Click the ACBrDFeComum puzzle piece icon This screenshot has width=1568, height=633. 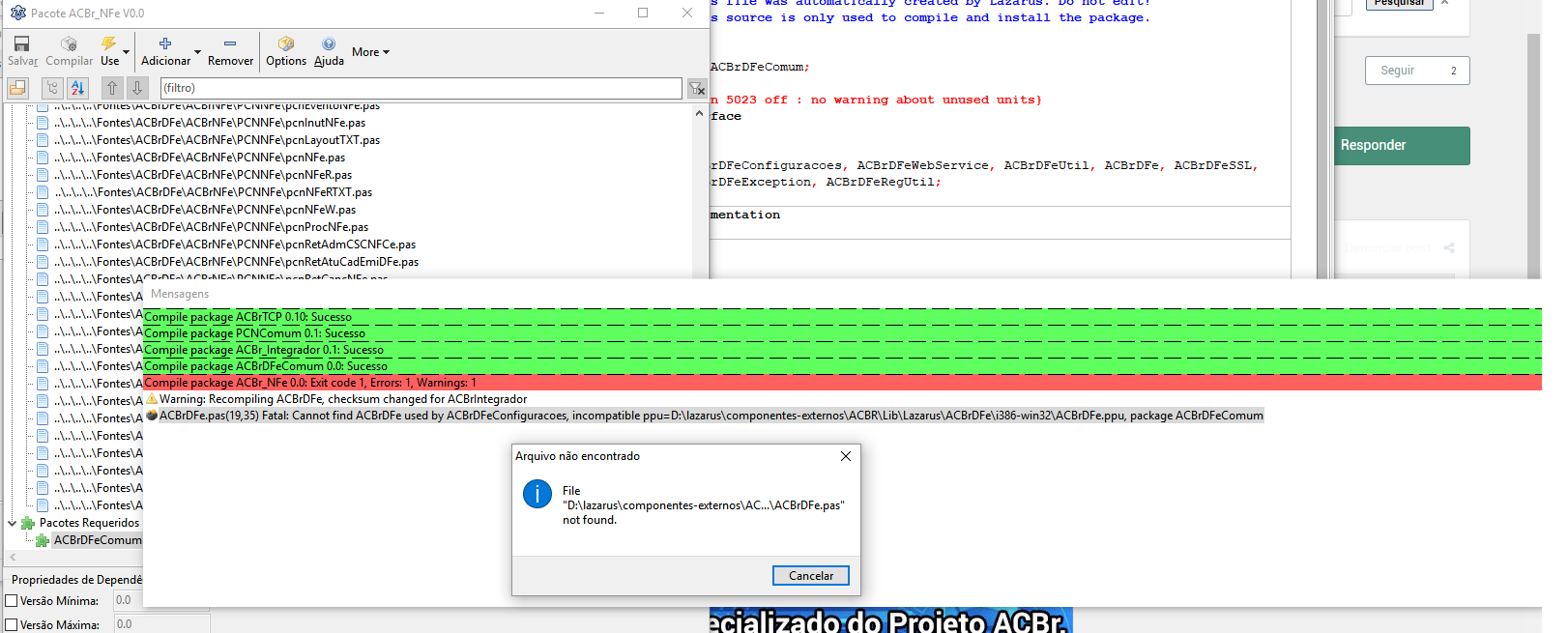[43, 540]
